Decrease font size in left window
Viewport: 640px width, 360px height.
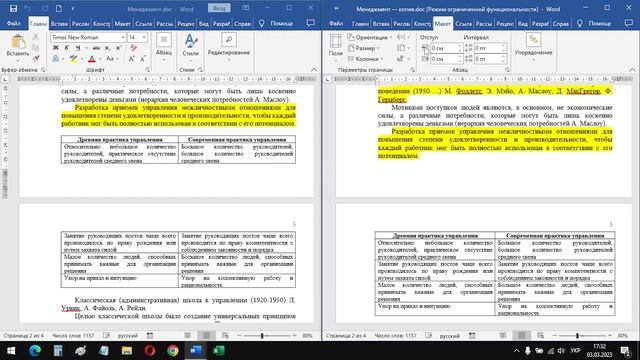pos(143,59)
